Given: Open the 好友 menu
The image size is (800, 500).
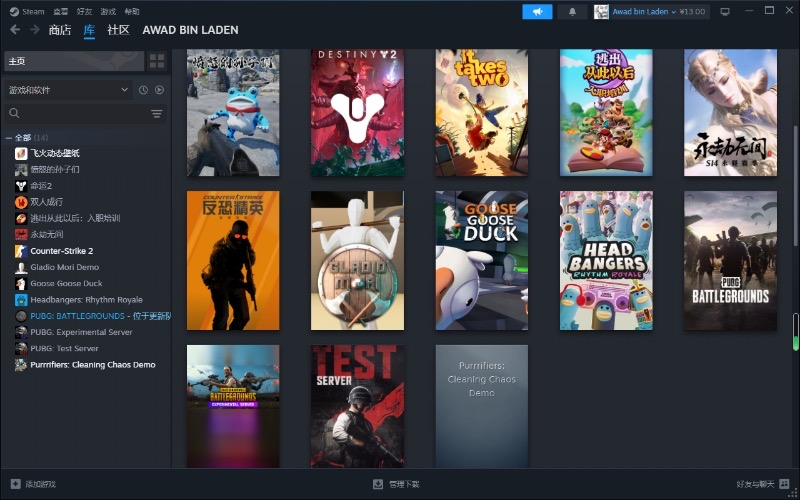Looking at the screenshot, I should coord(84,12).
